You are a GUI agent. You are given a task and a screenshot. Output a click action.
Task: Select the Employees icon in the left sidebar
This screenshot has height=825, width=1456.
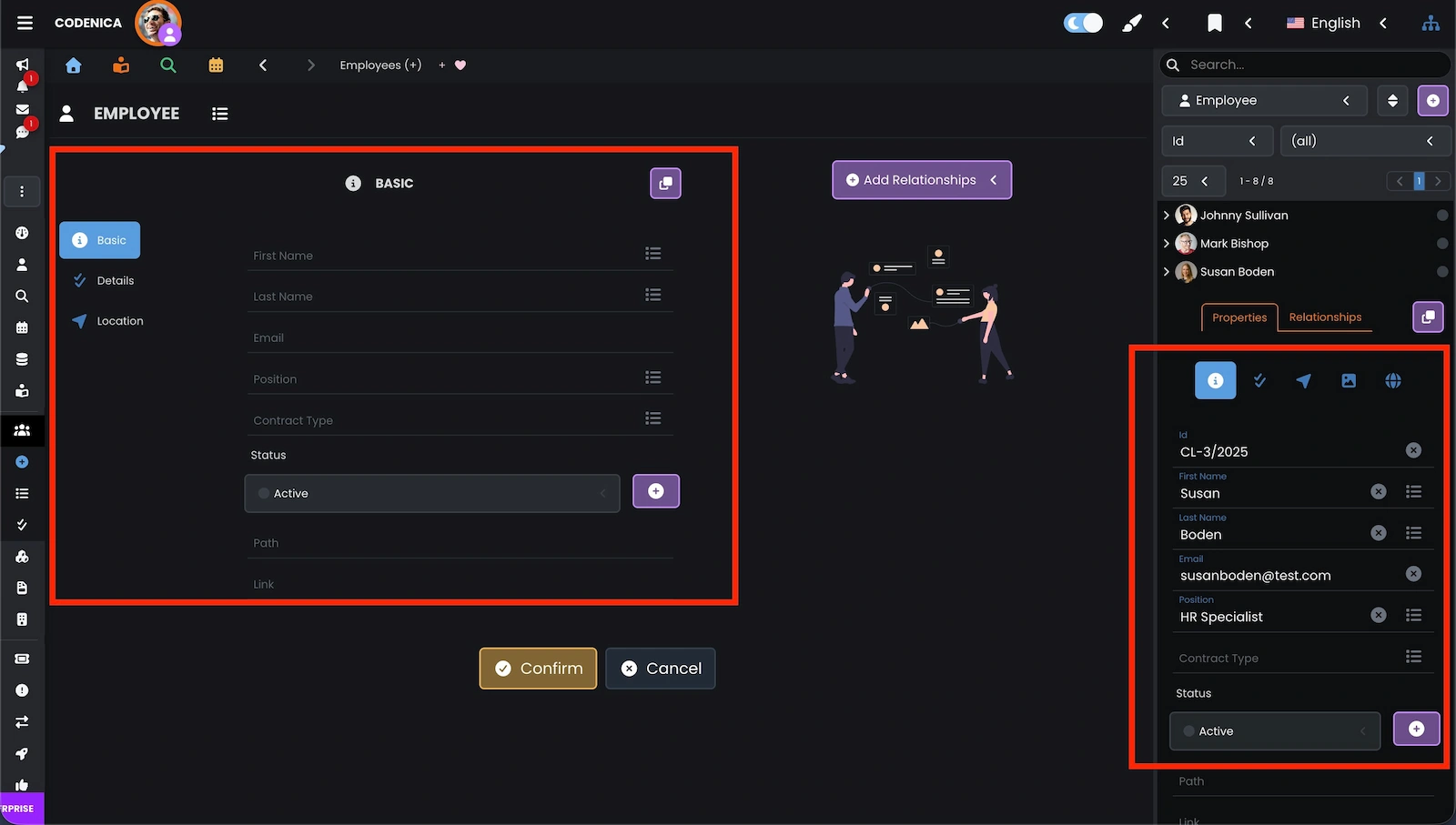tap(22, 430)
